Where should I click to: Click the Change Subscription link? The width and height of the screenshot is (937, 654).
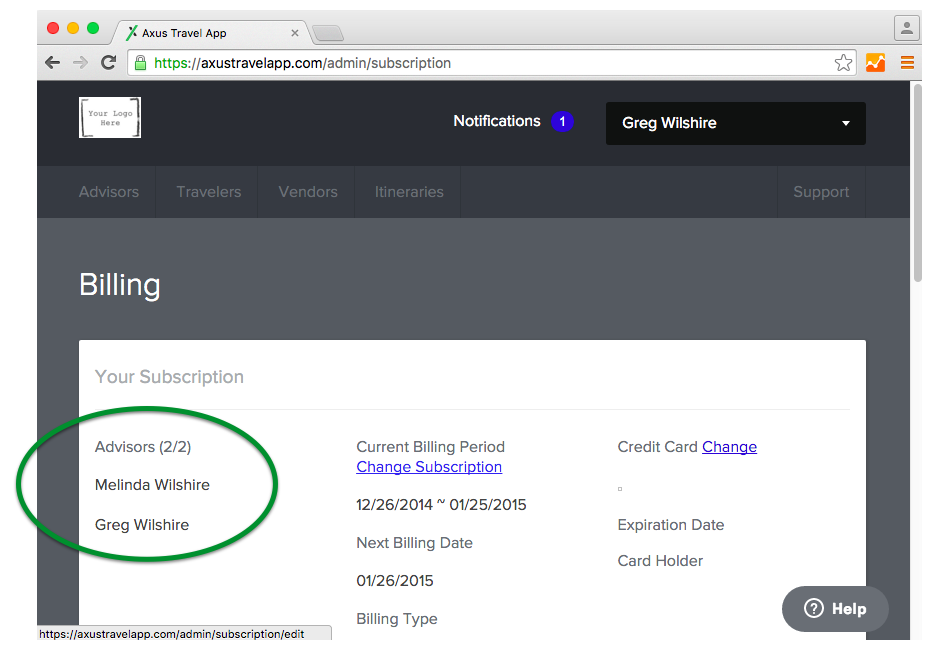[x=429, y=467]
